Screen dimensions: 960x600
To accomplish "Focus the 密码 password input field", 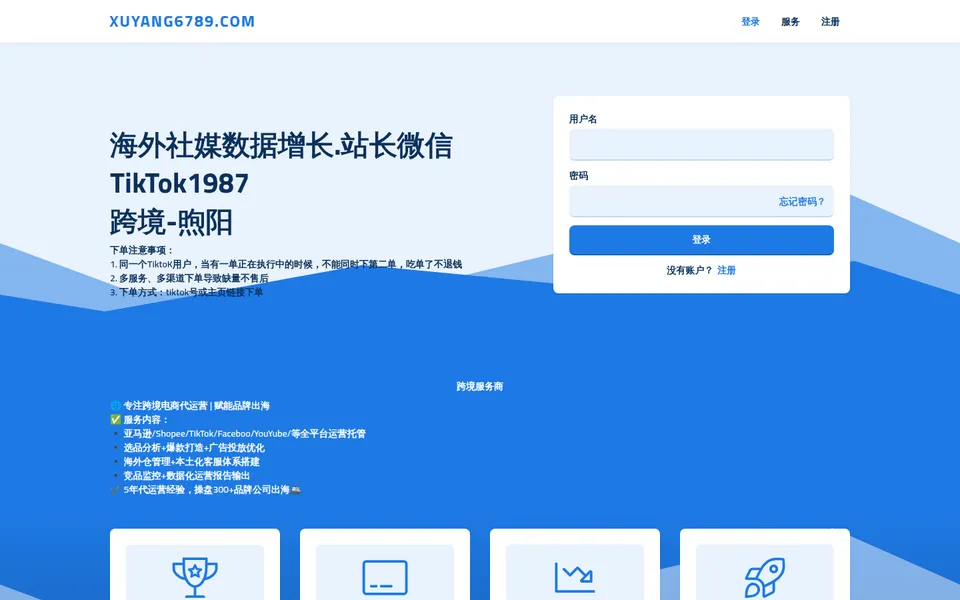I will pyautogui.click(x=701, y=201).
